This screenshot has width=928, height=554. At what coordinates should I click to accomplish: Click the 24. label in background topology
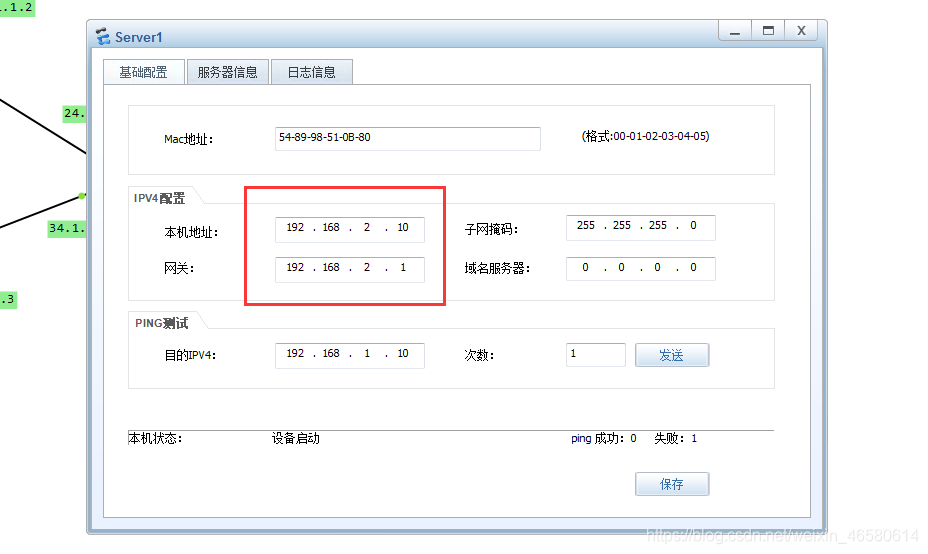click(75, 113)
